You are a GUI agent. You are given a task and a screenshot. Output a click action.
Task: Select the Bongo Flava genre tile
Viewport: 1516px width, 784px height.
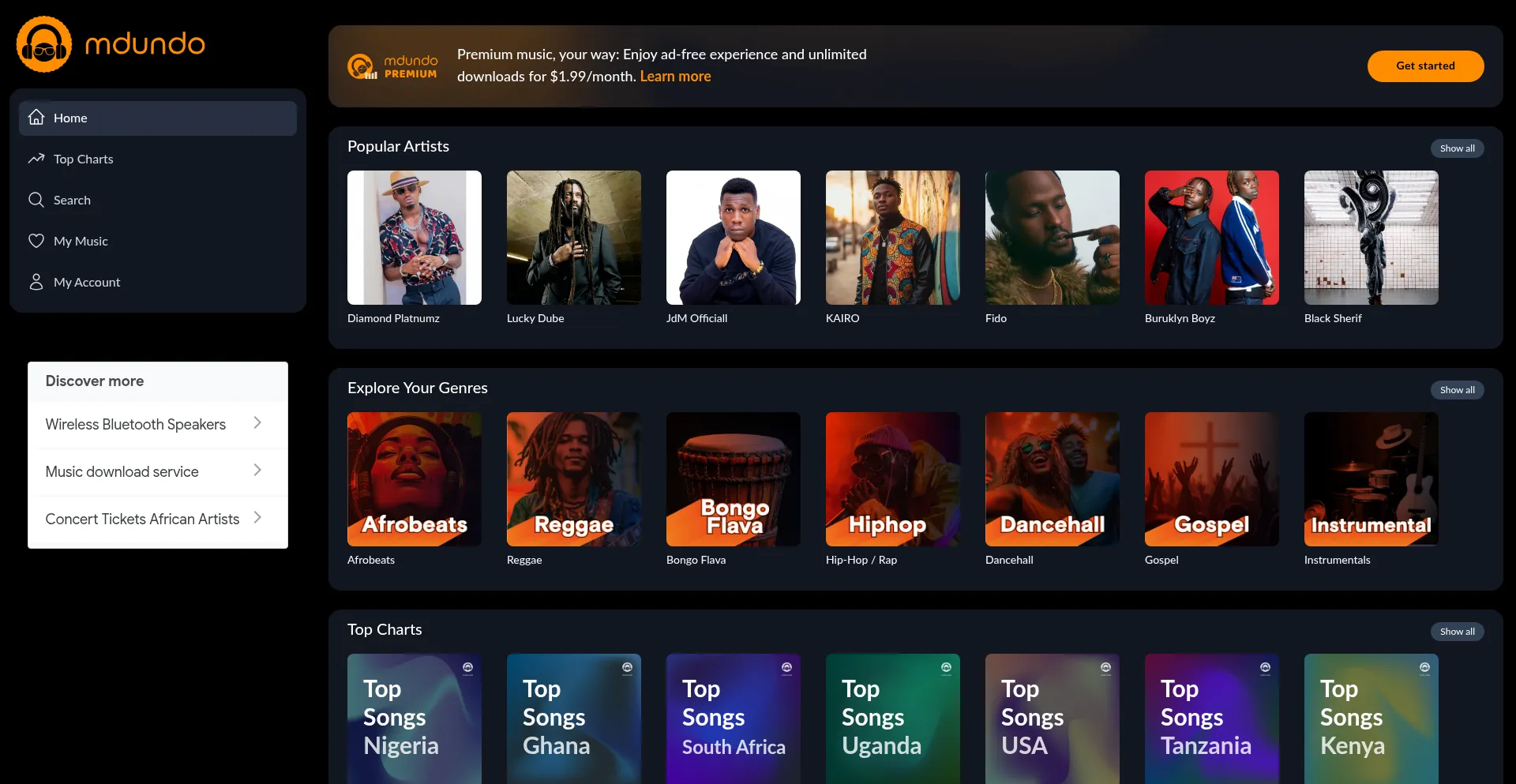[x=734, y=479]
